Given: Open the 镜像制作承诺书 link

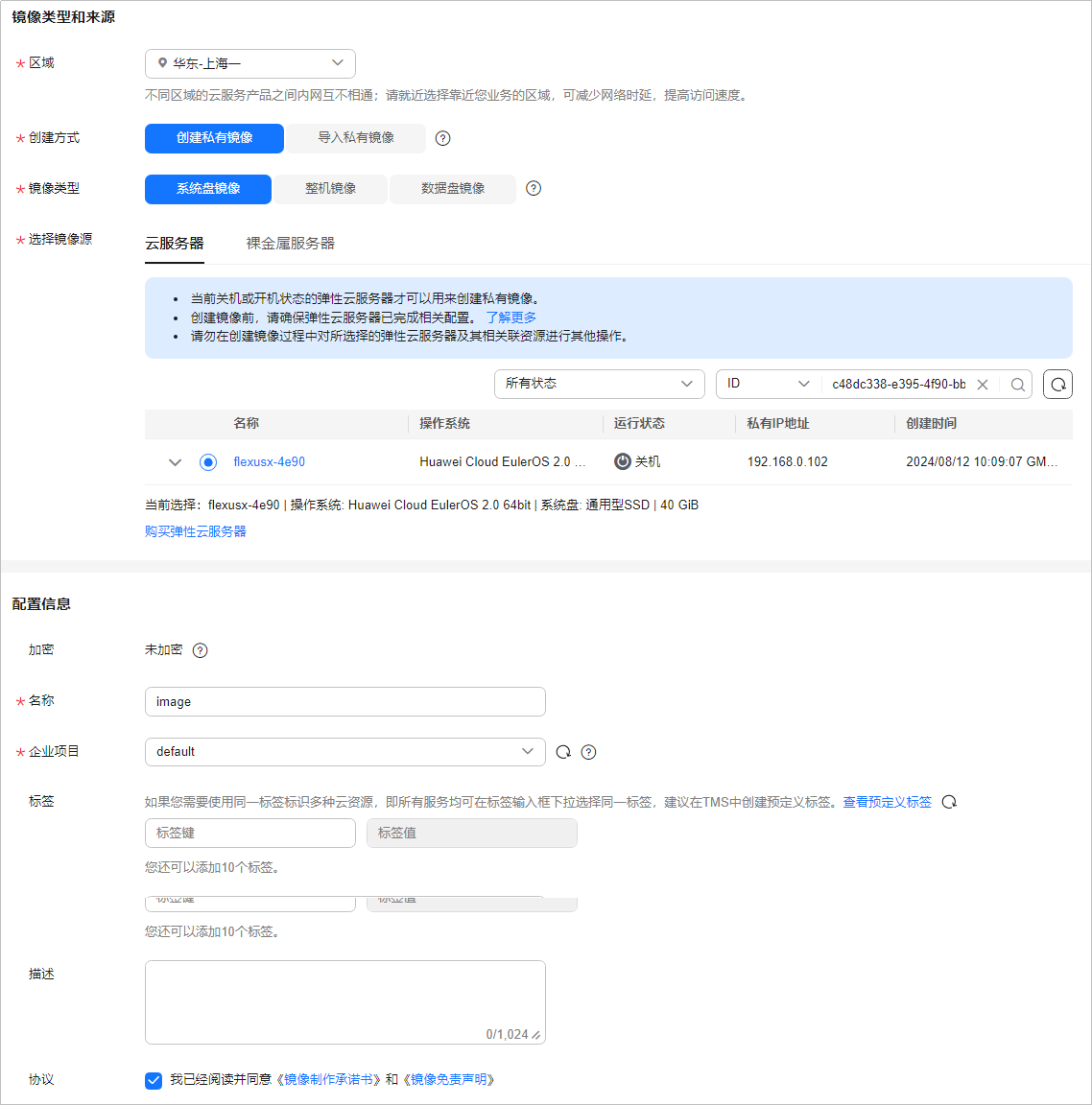Looking at the screenshot, I should 328,1080.
